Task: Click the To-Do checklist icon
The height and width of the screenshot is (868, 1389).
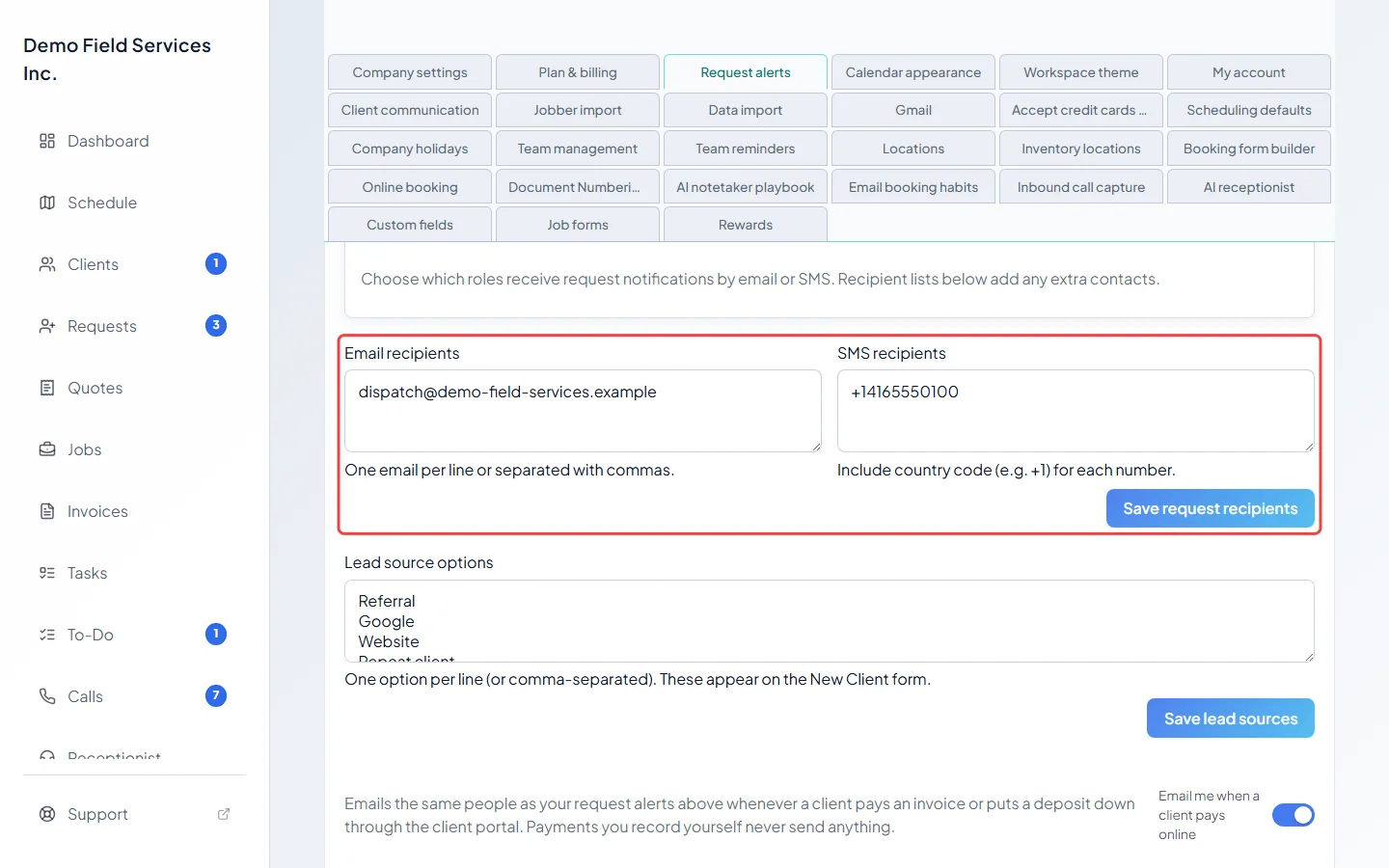Action: coord(47,635)
